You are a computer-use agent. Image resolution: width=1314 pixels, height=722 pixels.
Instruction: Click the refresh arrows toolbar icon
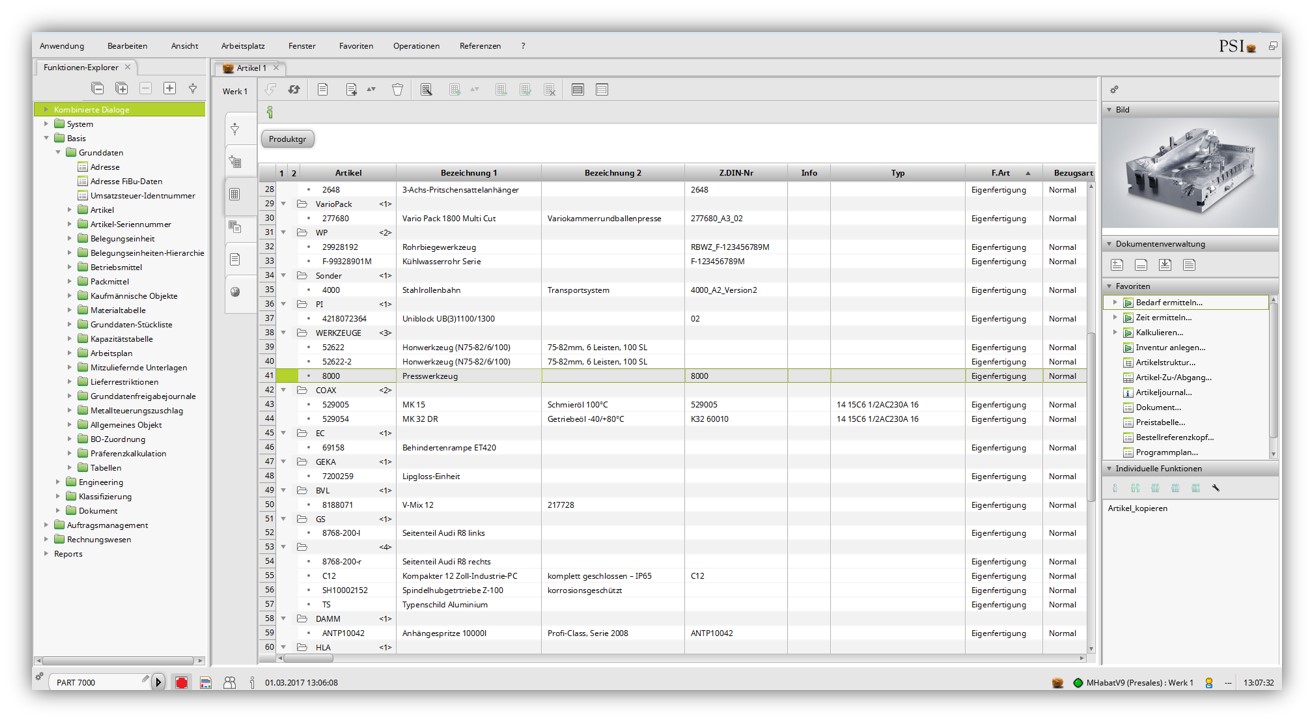tap(294, 90)
